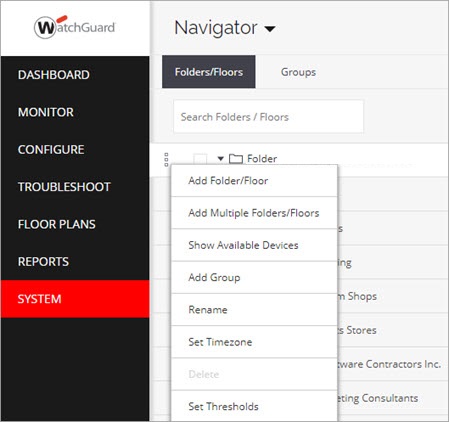449x422 pixels.
Task: Select the Contractors Inc. row
Action: (393, 364)
